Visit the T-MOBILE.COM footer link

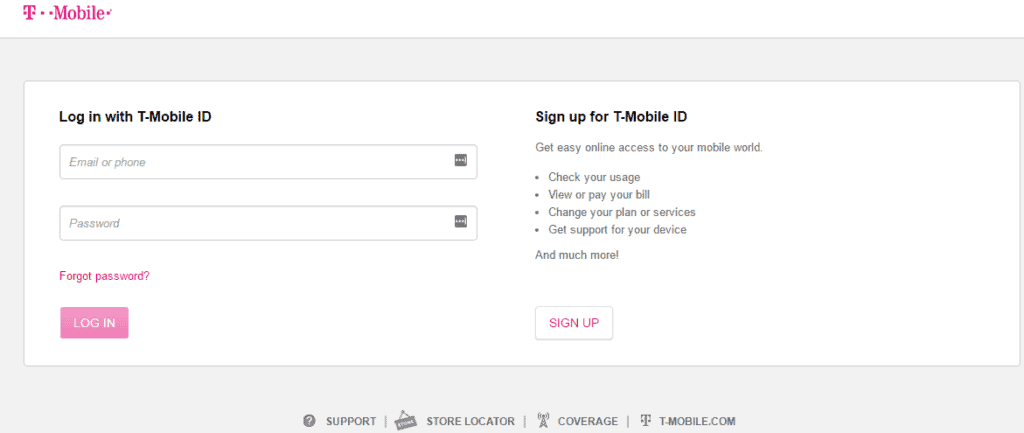click(697, 421)
